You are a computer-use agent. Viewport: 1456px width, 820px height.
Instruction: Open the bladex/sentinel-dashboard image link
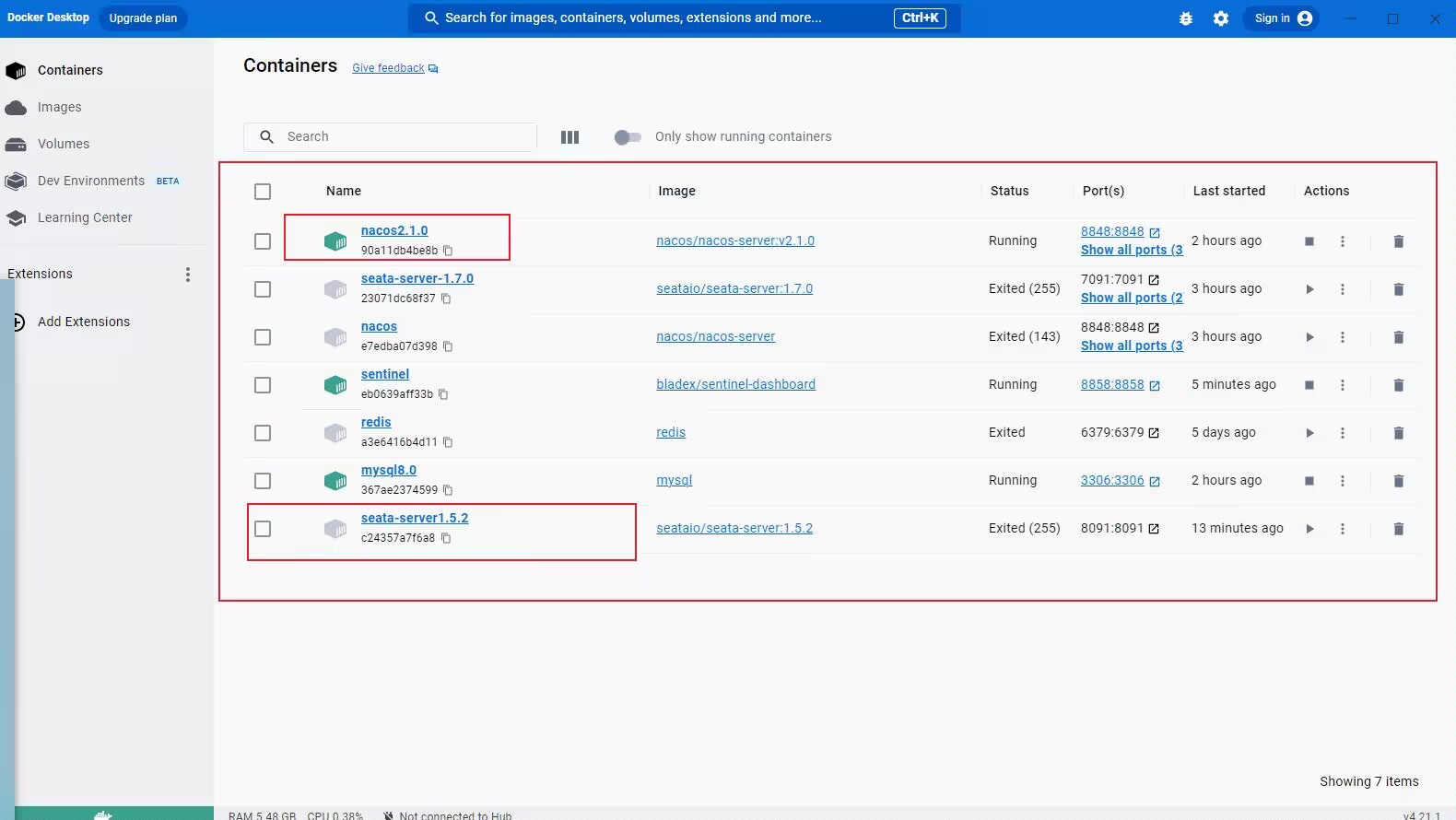(735, 384)
